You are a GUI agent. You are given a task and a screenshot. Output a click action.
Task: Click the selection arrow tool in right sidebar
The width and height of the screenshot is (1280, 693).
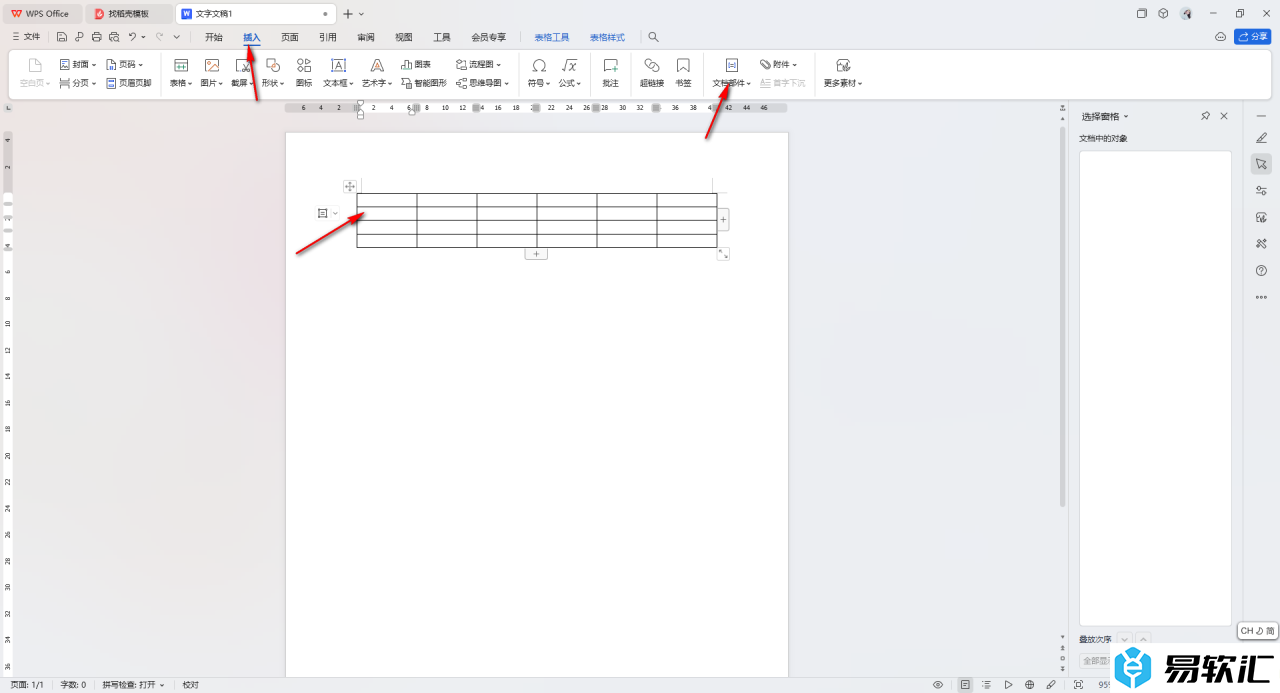pyautogui.click(x=1261, y=164)
